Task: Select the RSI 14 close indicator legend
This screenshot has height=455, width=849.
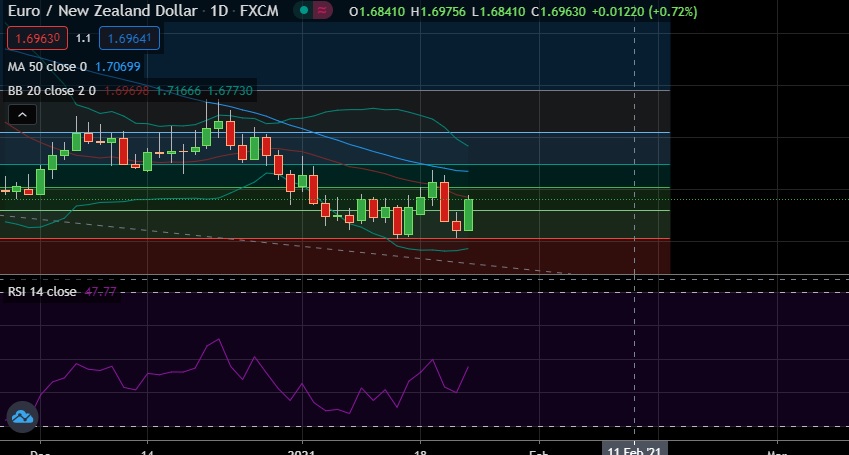Action: [x=42, y=291]
